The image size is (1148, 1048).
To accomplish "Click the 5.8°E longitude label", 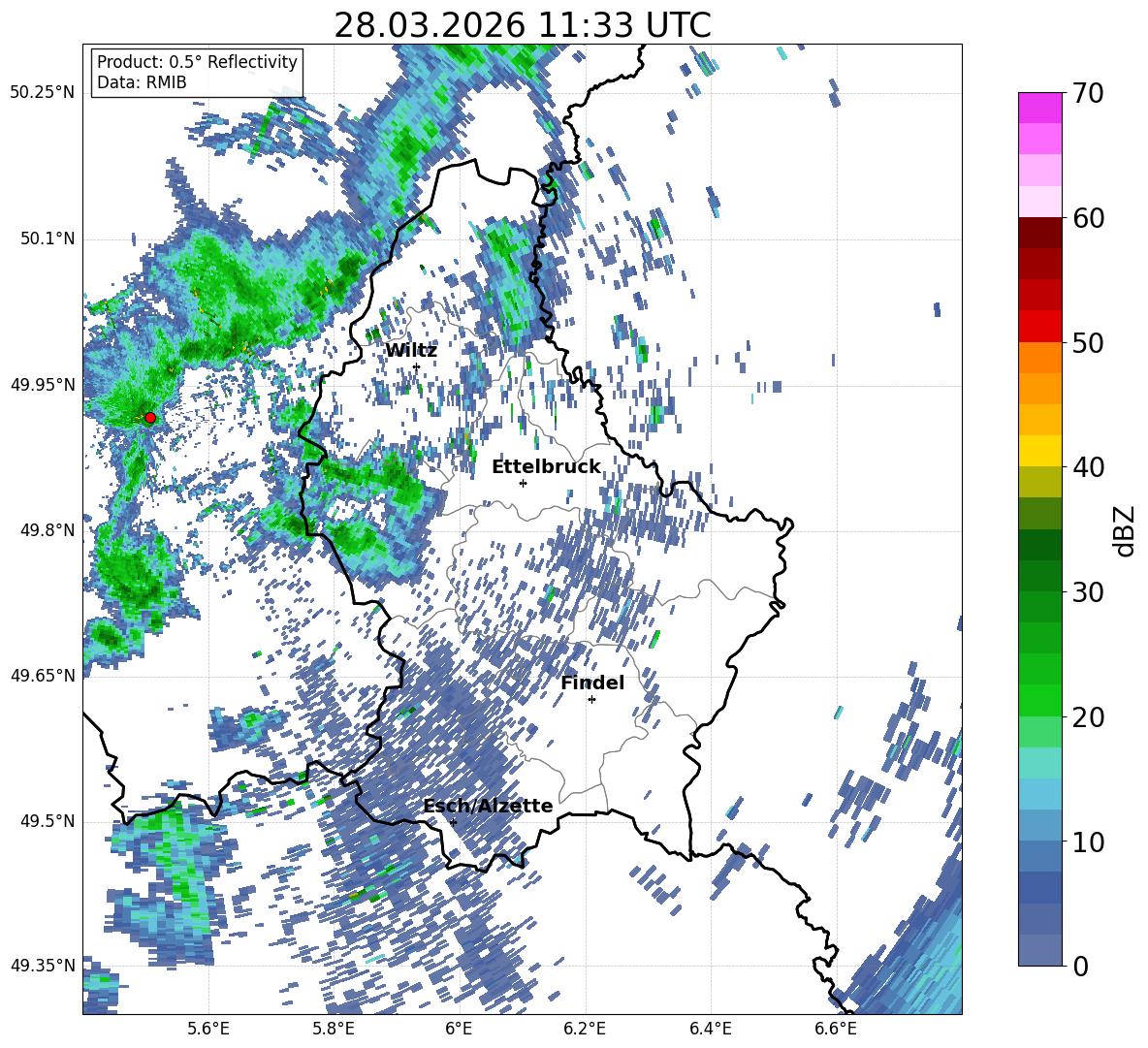I will click(x=334, y=1029).
